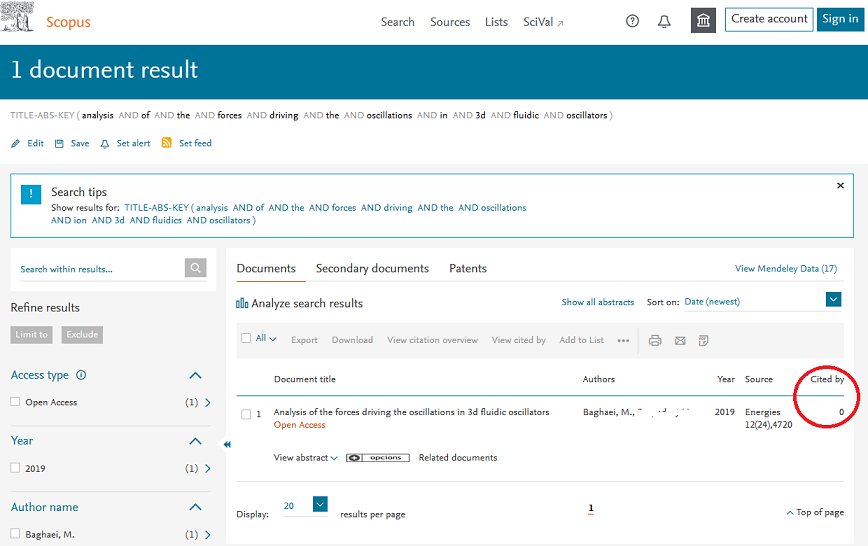Click the Create account button

pos(768,19)
